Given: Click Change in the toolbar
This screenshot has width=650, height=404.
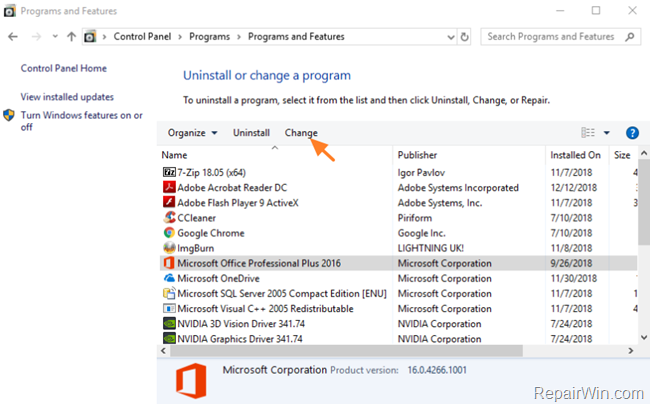Looking at the screenshot, I should pyautogui.click(x=301, y=133).
